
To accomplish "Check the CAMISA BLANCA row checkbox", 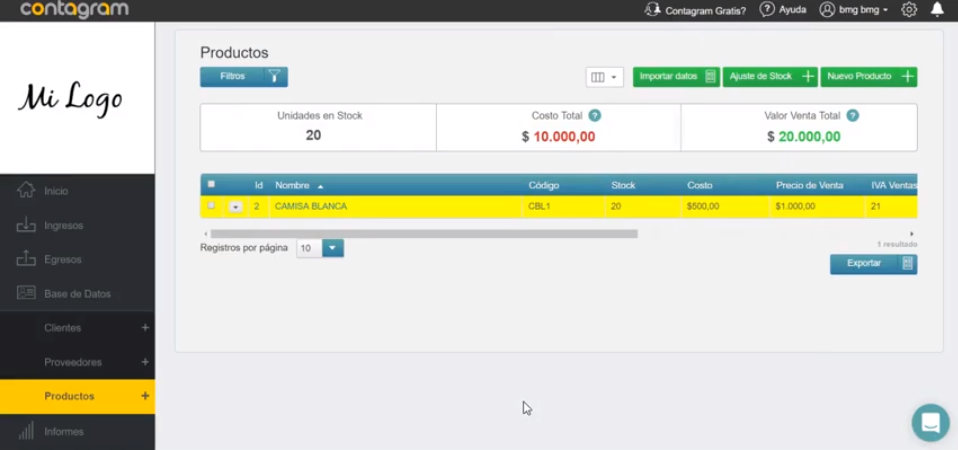I will (x=211, y=206).
